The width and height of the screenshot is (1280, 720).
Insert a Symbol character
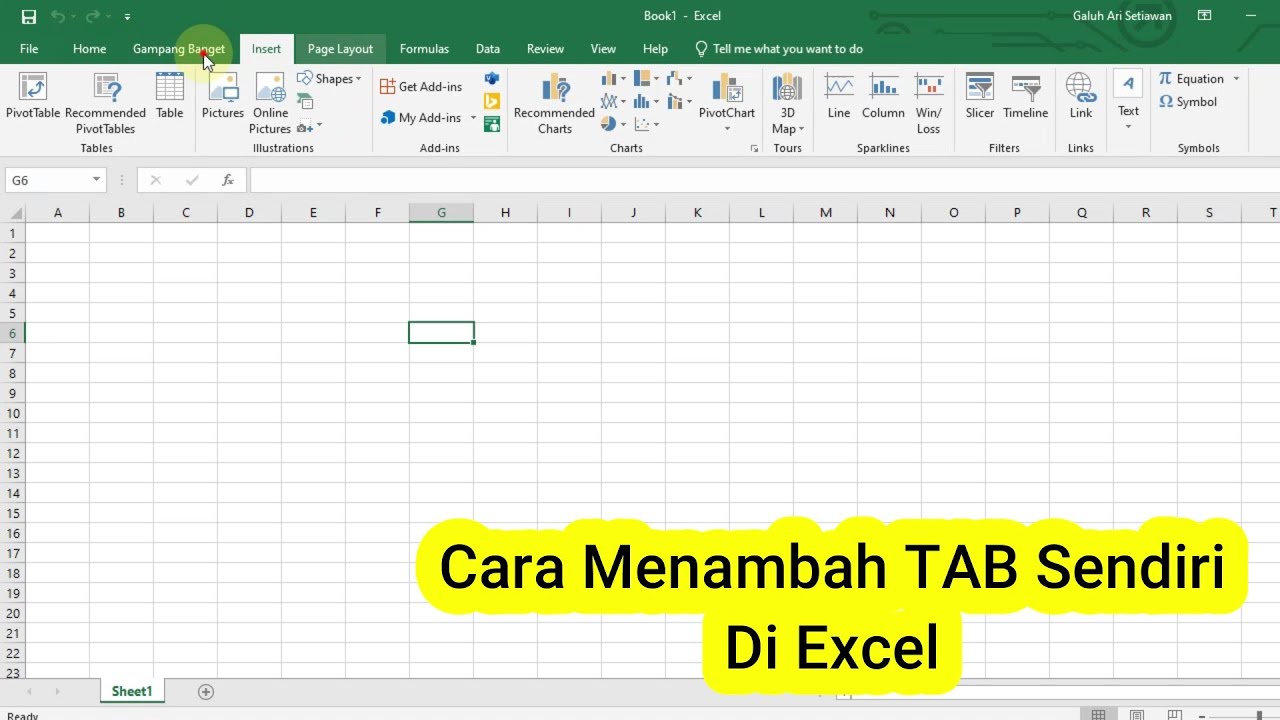tap(1188, 102)
